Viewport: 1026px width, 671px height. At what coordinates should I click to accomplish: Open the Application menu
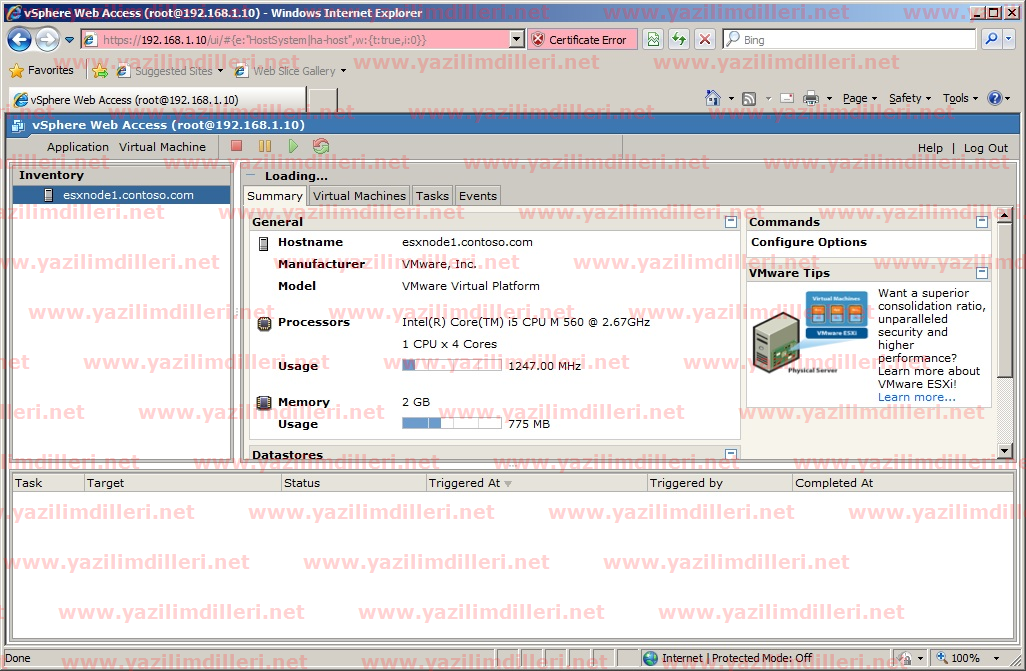click(78, 147)
